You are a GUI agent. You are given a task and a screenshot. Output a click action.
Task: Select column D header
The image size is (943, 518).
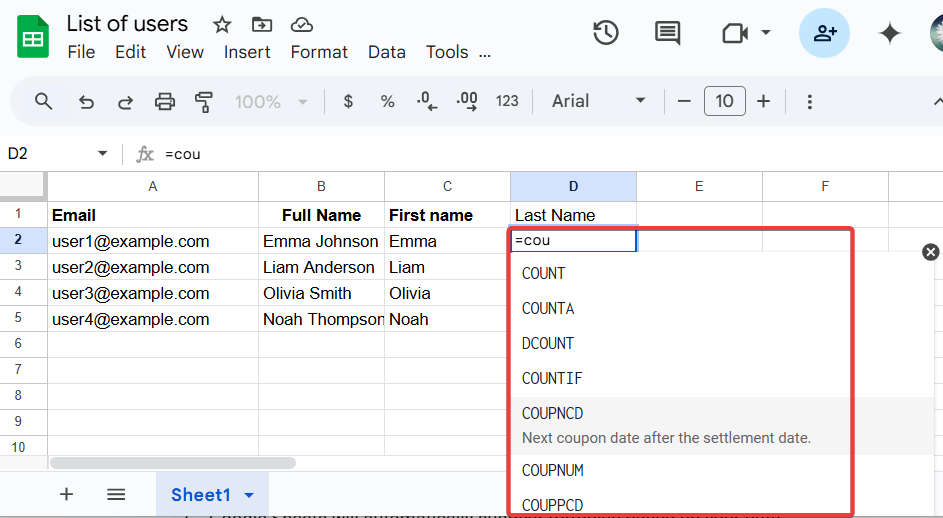(x=573, y=187)
